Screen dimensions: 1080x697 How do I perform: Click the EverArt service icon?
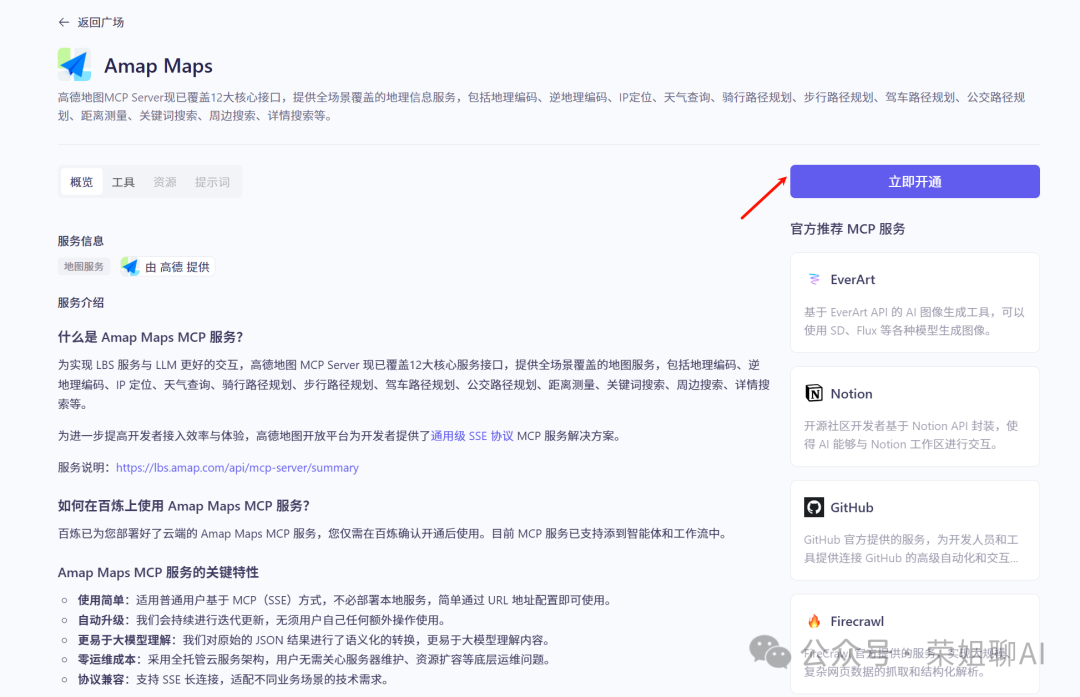point(812,281)
